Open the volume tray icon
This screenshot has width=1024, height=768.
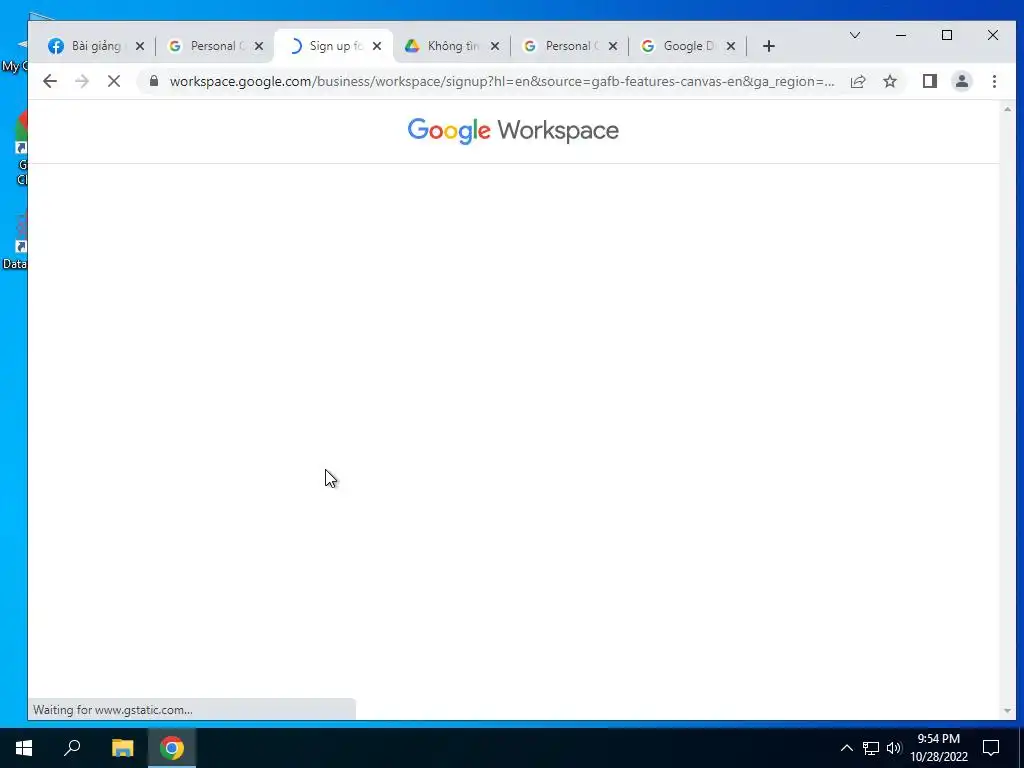tap(894, 748)
